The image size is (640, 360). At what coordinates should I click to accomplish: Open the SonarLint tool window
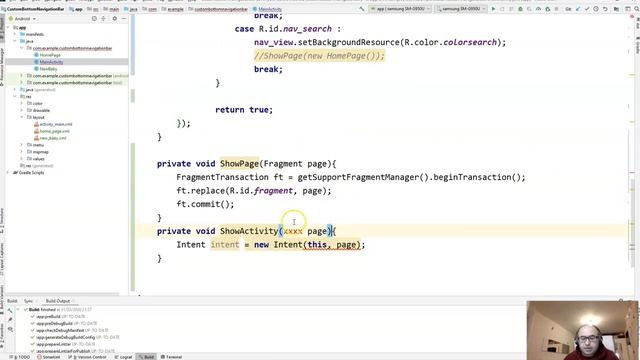(x=49, y=357)
